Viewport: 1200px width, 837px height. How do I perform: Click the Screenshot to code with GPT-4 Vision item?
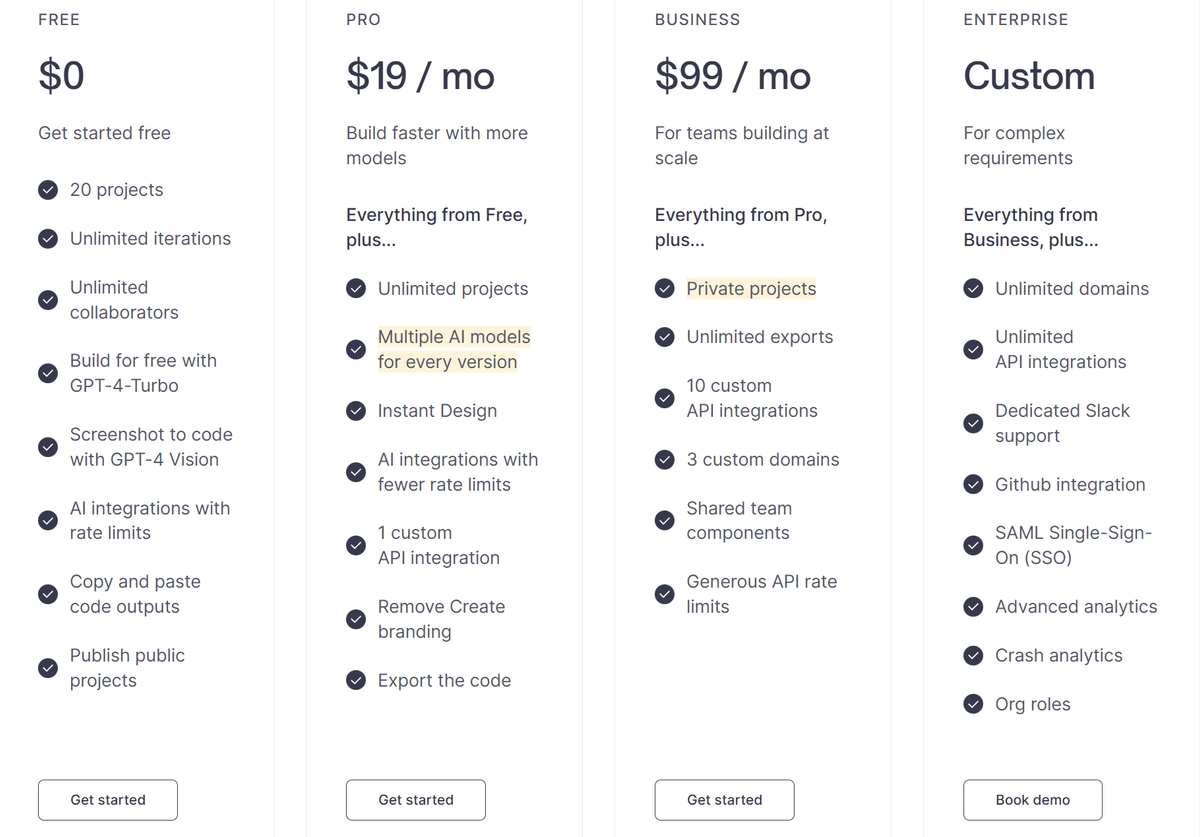tap(151, 448)
